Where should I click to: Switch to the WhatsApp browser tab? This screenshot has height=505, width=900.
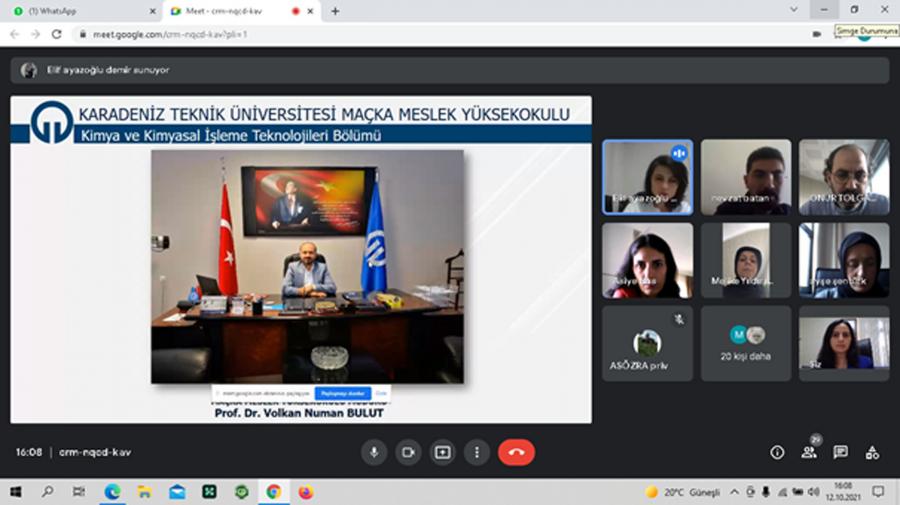click(78, 11)
